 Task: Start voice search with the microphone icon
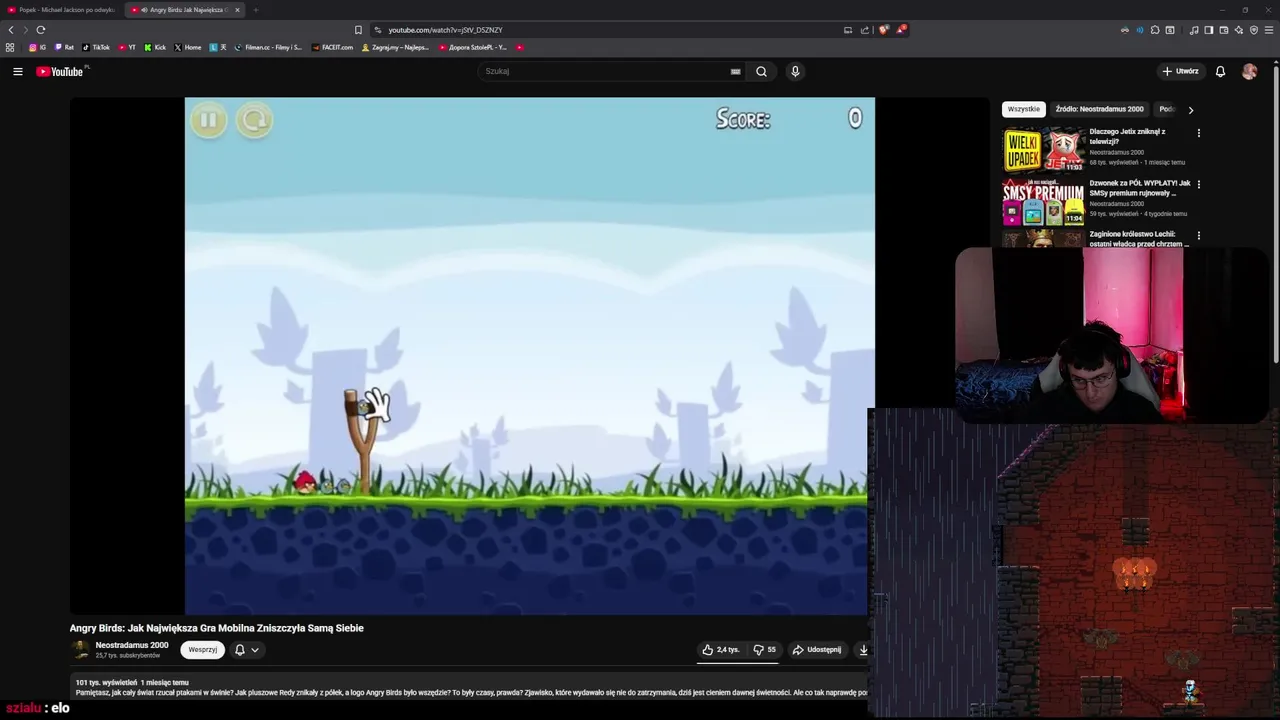(x=795, y=71)
